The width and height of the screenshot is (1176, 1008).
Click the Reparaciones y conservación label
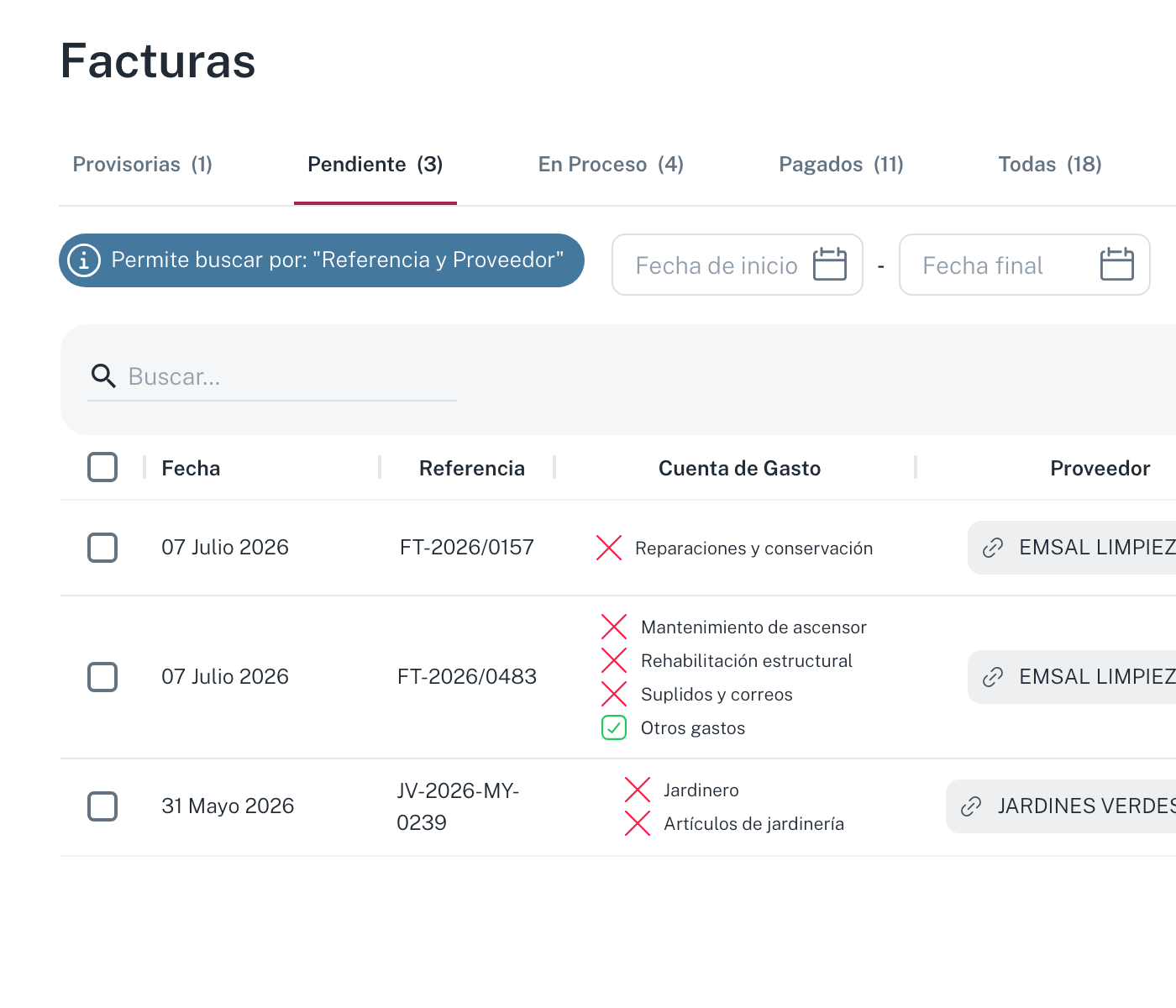point(753,549)
